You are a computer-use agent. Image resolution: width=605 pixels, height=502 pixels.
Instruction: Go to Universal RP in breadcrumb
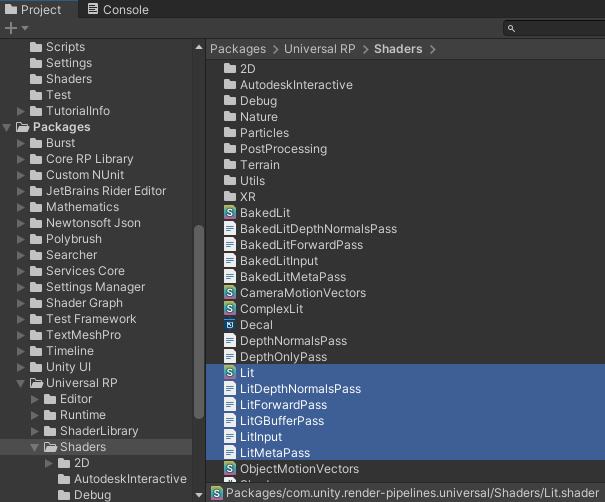click(319, 49)
